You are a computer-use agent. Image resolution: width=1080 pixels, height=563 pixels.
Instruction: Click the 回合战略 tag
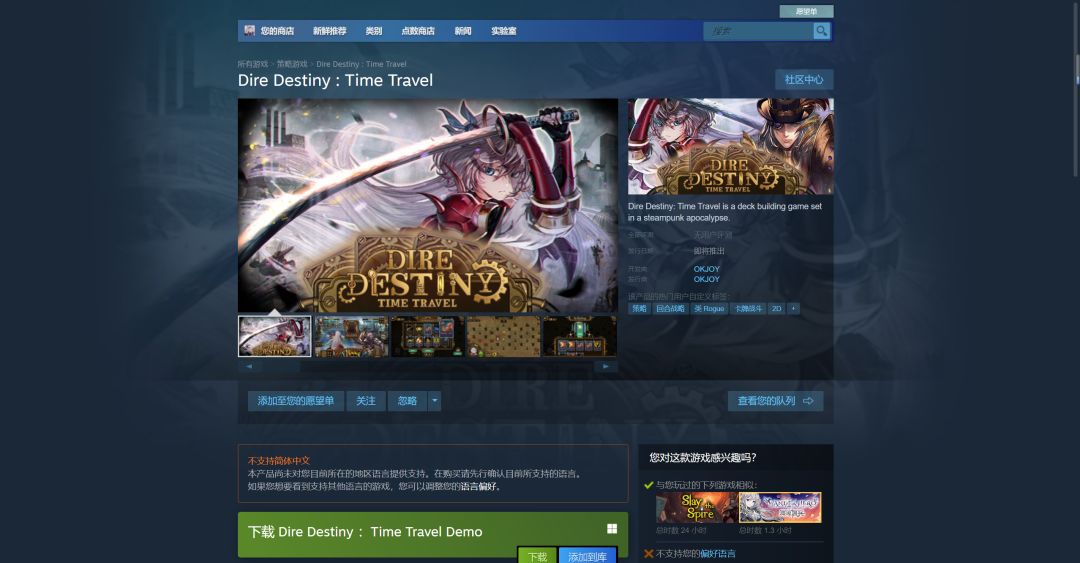tap(670, 309)
